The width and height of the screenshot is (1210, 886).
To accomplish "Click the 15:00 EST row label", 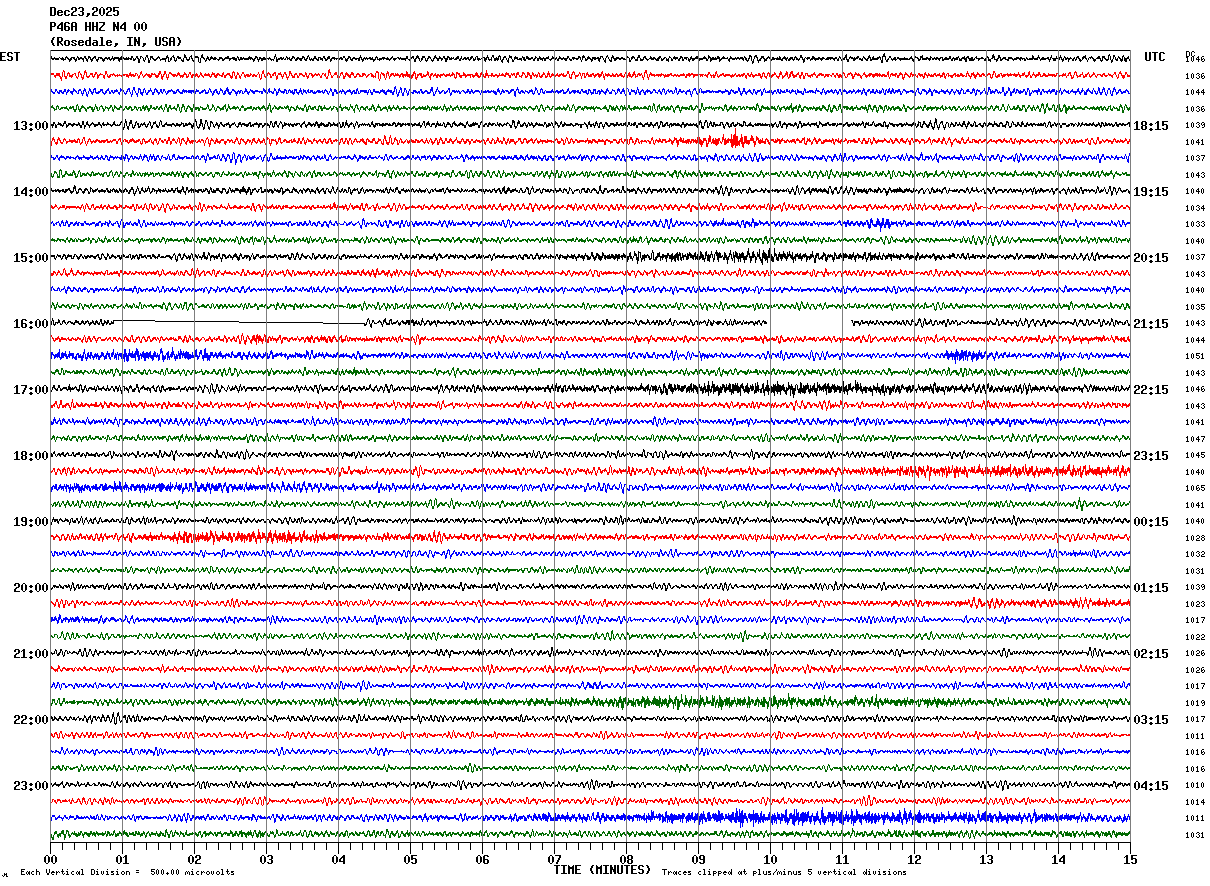I will pos(31,258).
